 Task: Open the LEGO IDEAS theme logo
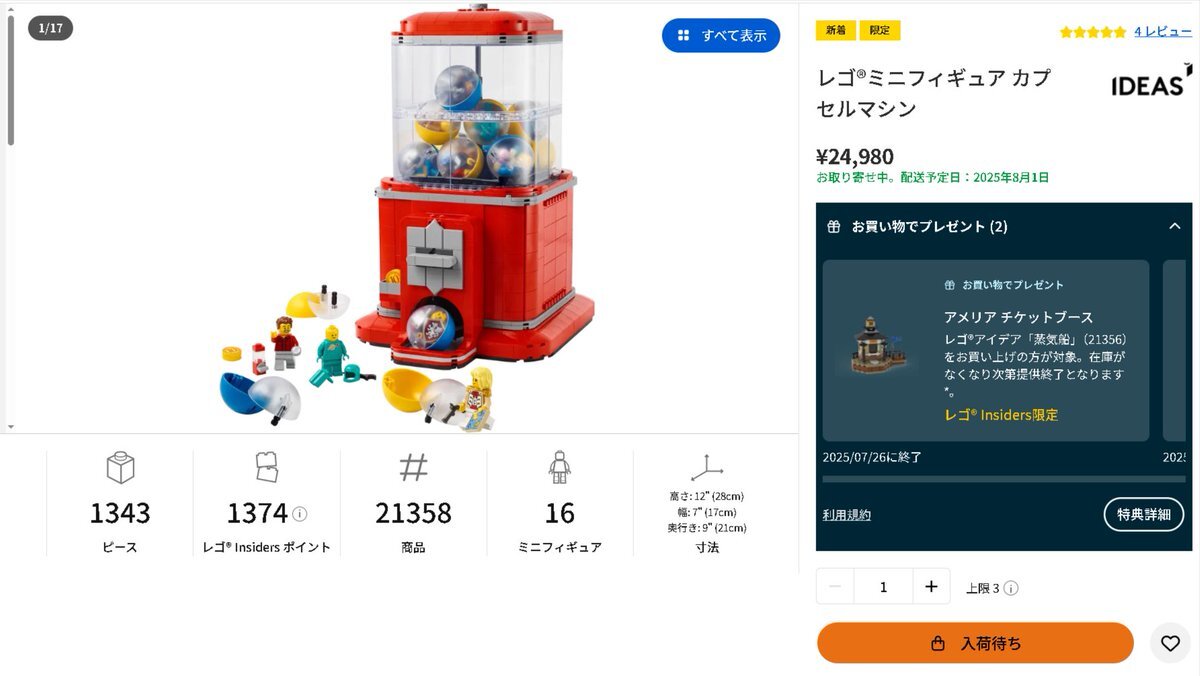tap(1151, 81)
